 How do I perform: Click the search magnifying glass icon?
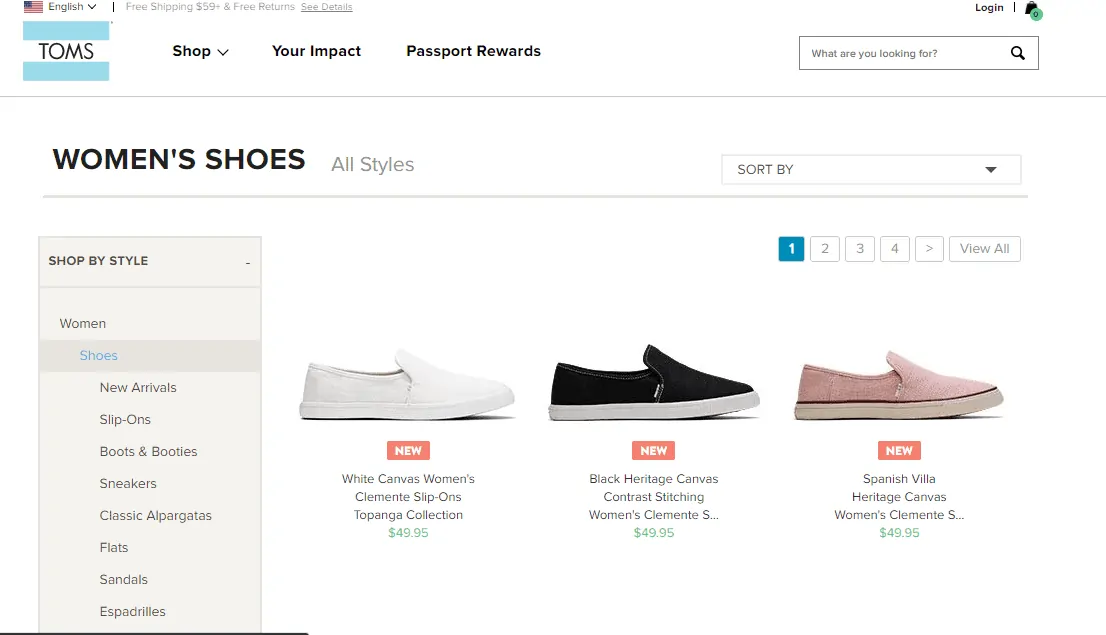point(1018,53)
